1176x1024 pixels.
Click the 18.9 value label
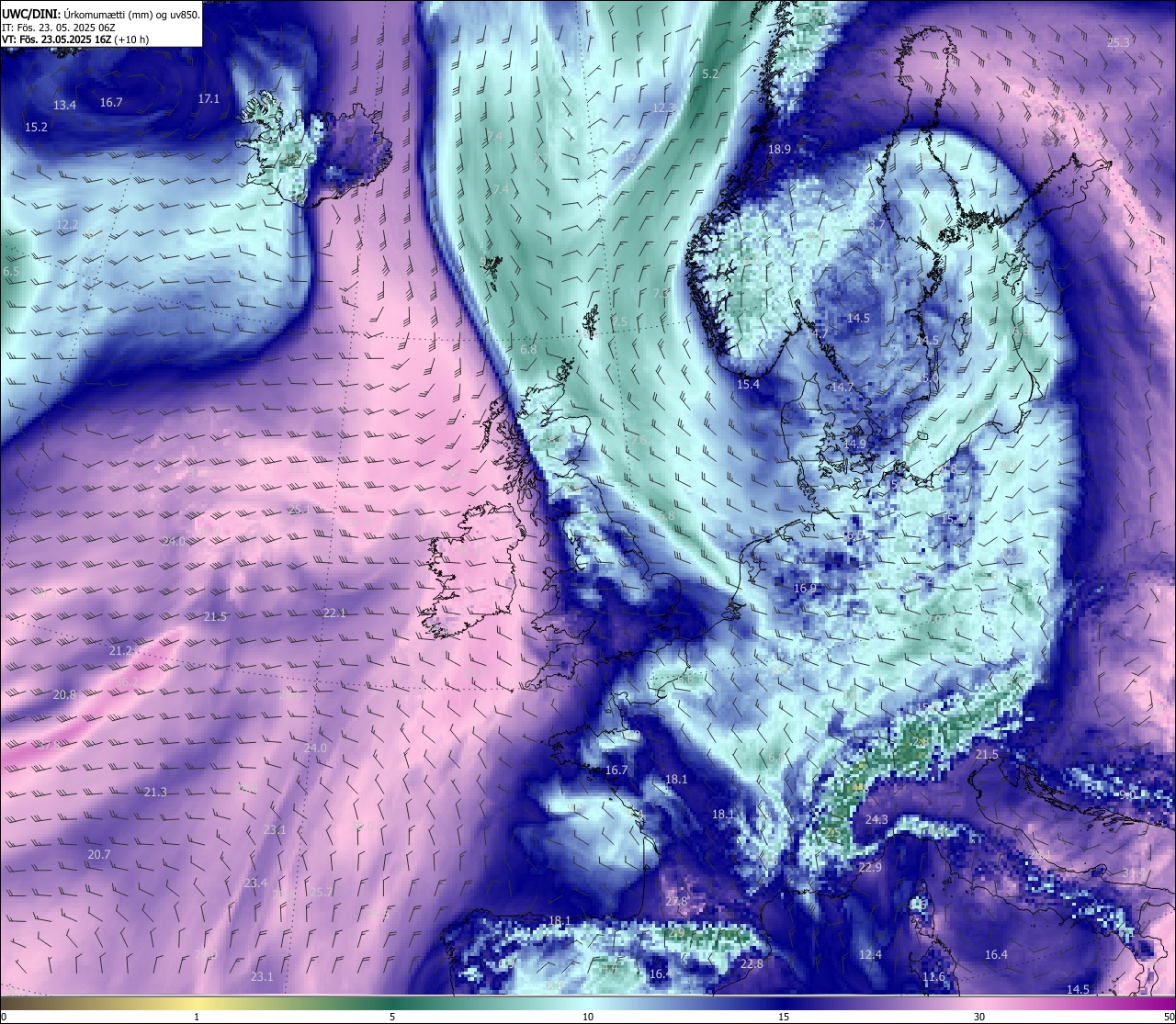pos(779,149)
